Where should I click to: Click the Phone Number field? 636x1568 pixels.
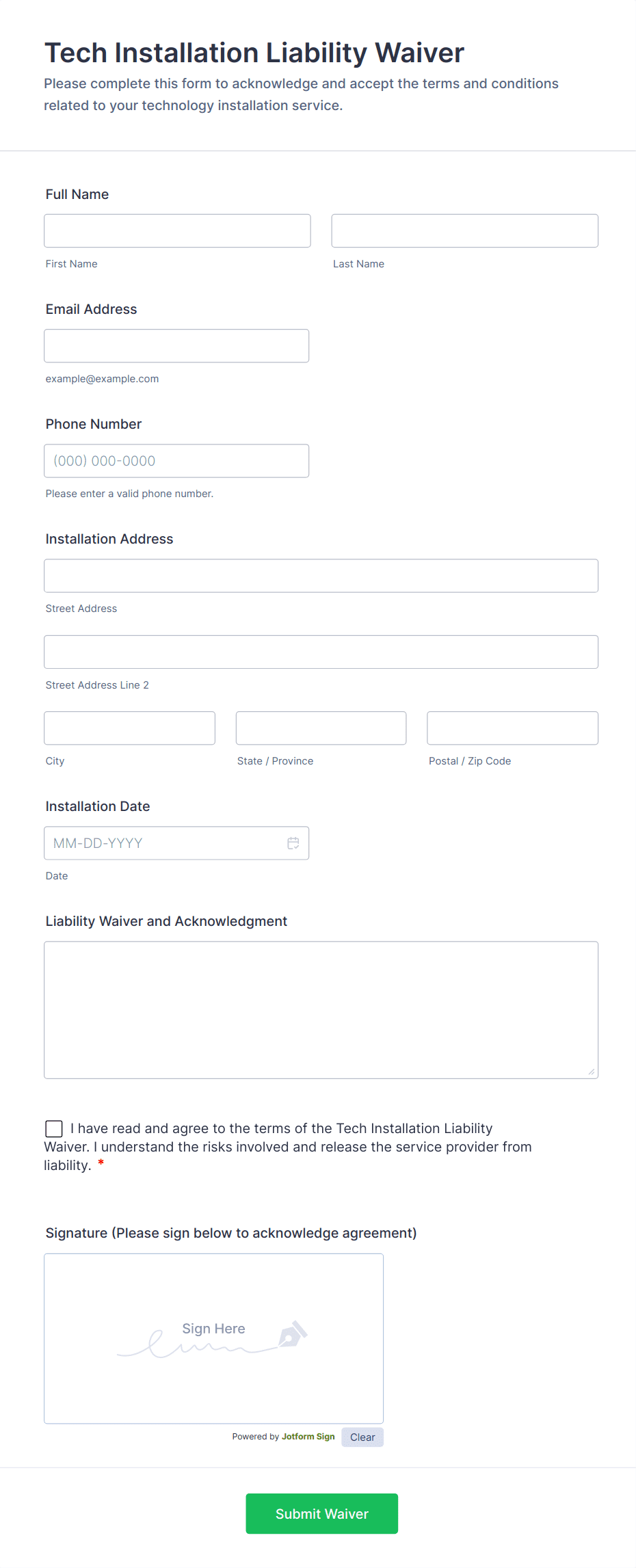pyautogui.click(x=176, y=460)
